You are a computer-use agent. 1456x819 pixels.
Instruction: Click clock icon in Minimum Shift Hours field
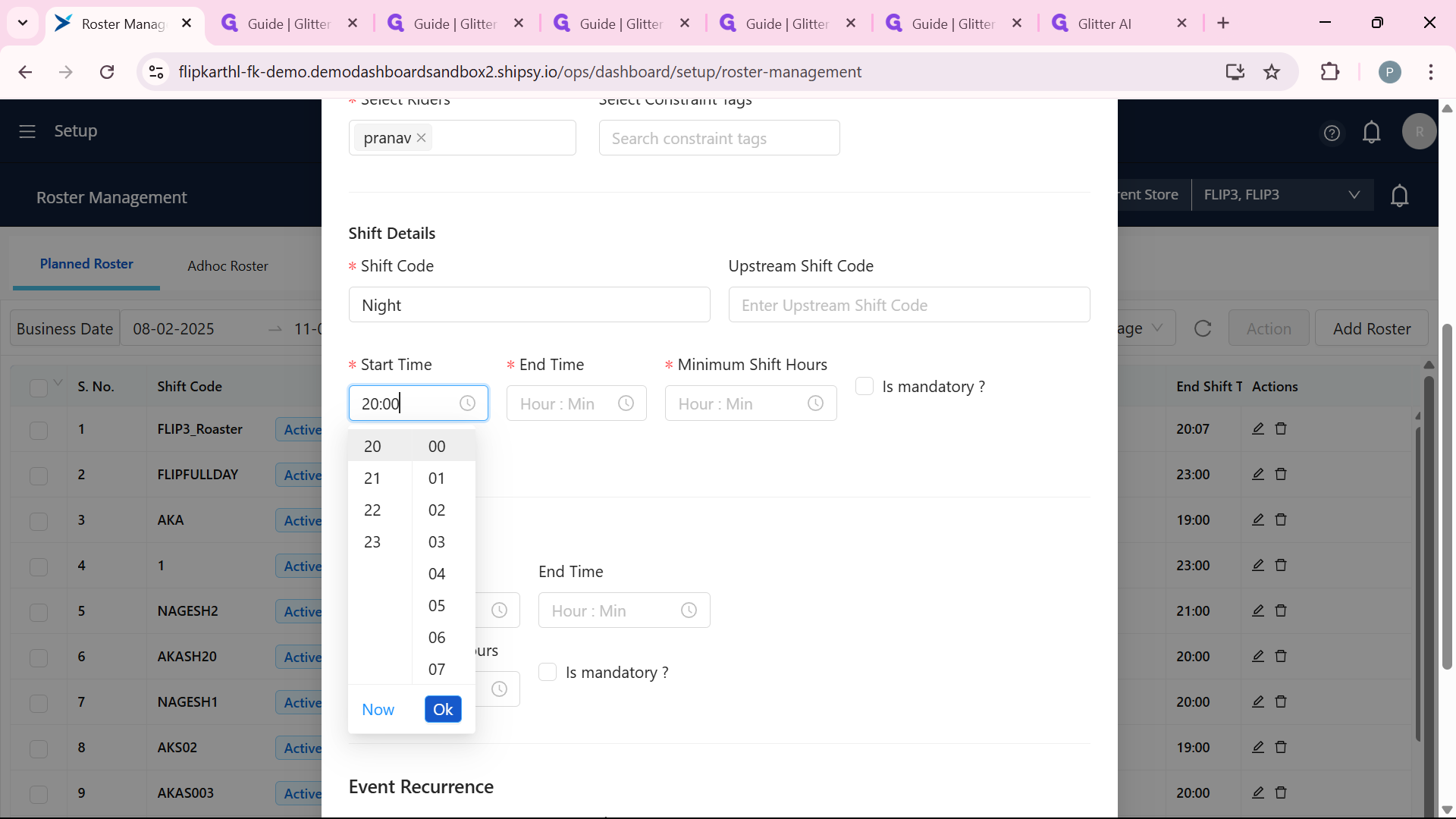(x=815, y=403)
